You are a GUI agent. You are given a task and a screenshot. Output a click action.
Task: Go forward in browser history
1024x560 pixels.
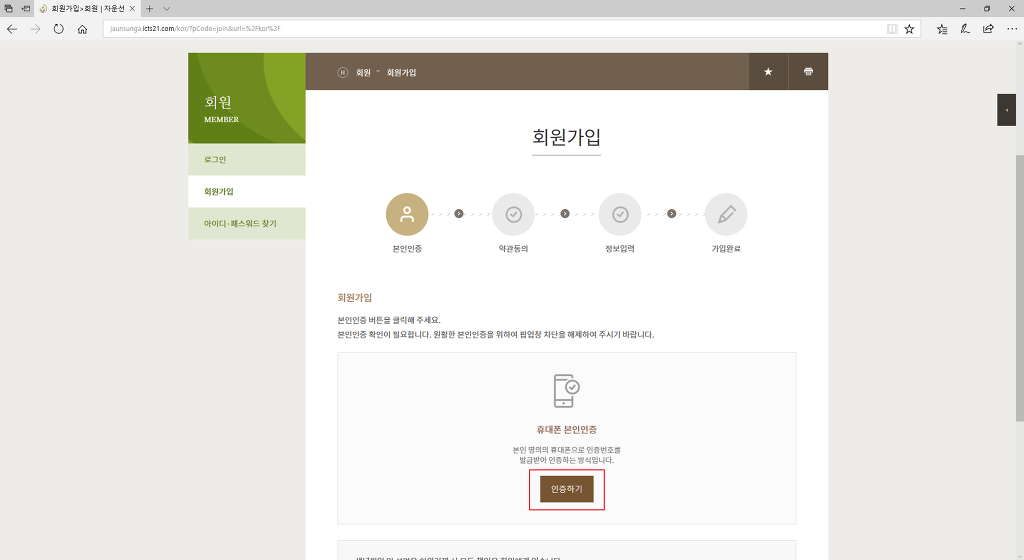[35, 29]
